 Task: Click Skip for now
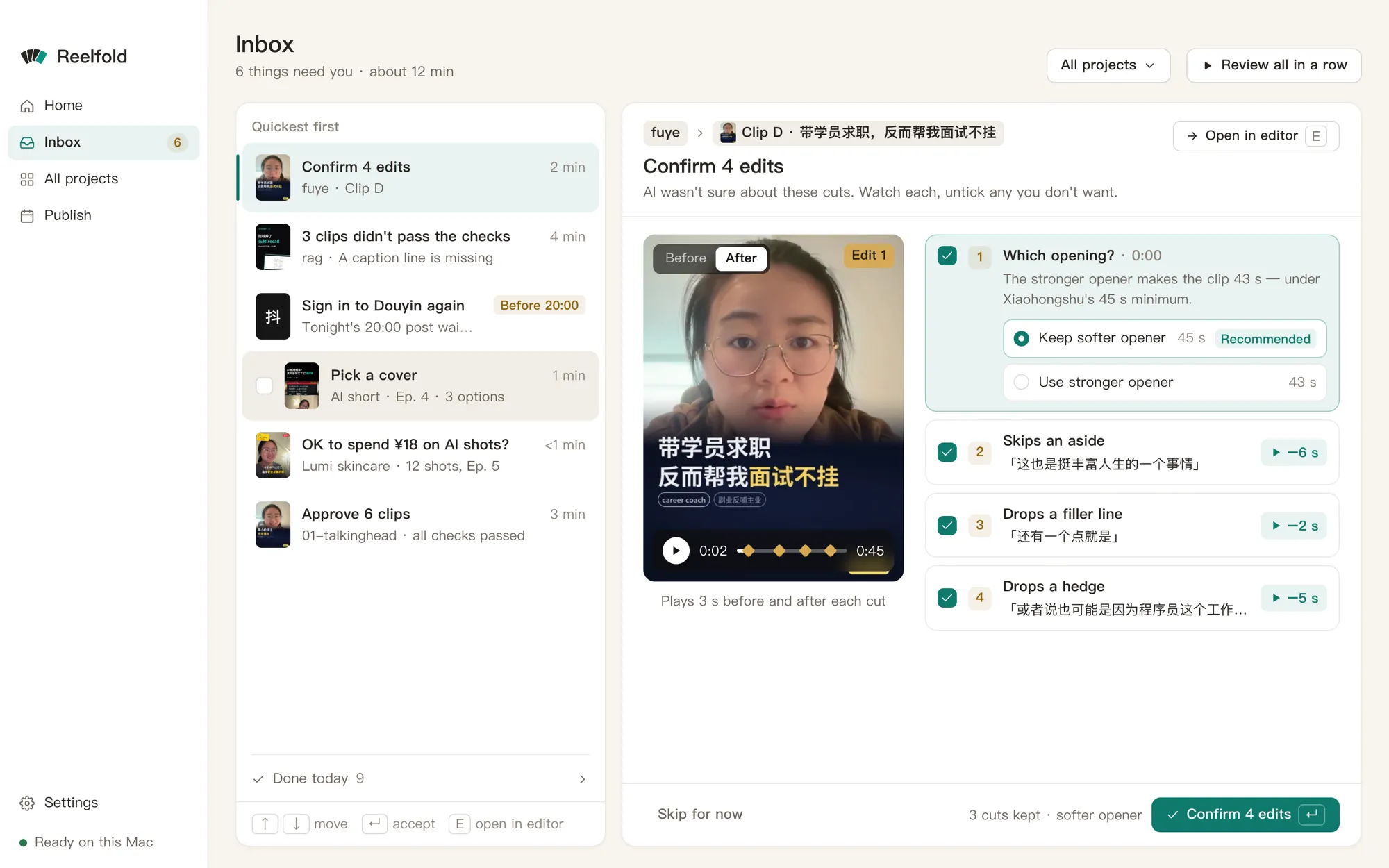click(x=700, y=815)
